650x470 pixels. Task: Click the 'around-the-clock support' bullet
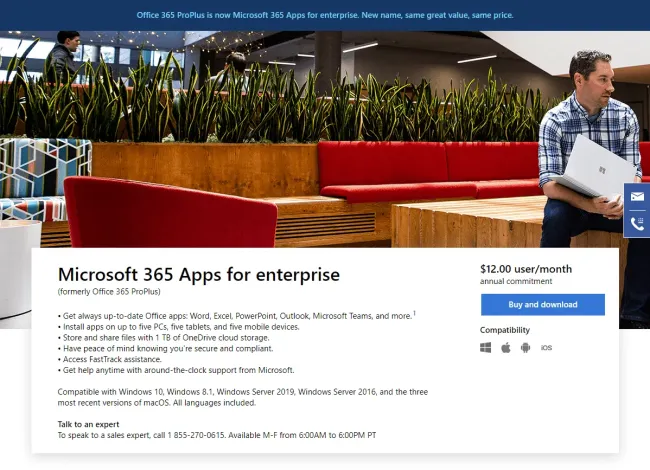(176, 370)
